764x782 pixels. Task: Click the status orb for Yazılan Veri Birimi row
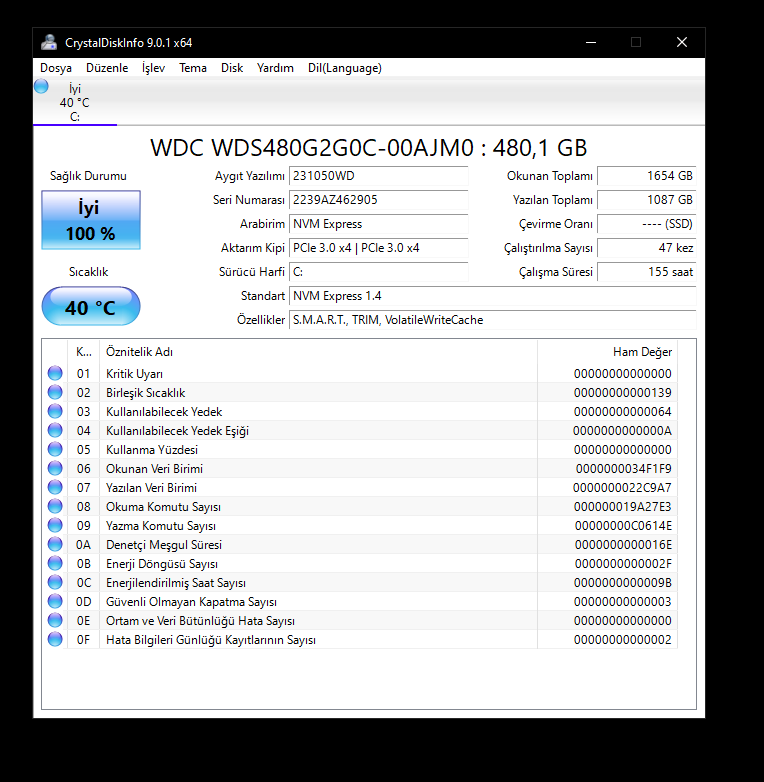point(55,487)
